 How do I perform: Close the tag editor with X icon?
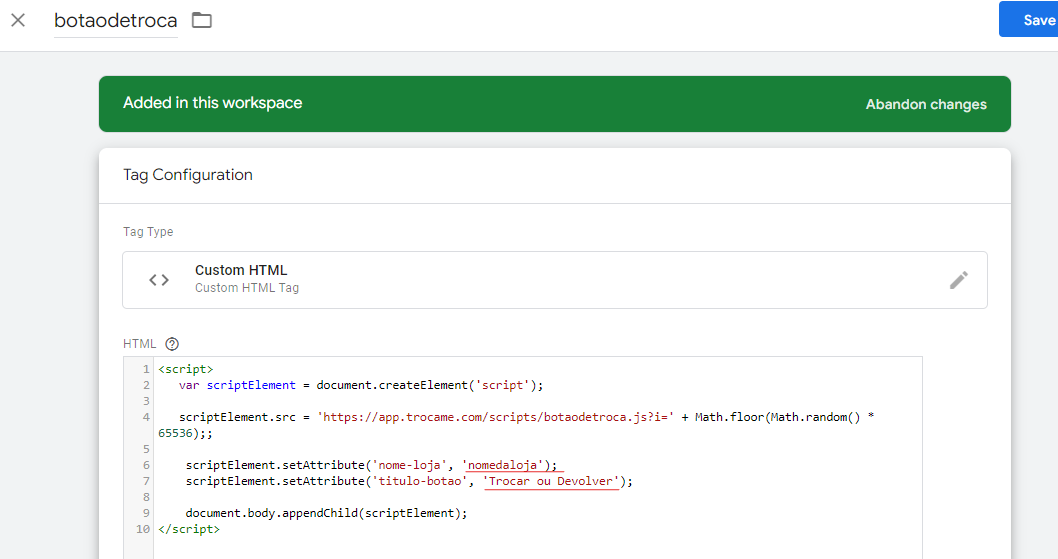(18, 20)
